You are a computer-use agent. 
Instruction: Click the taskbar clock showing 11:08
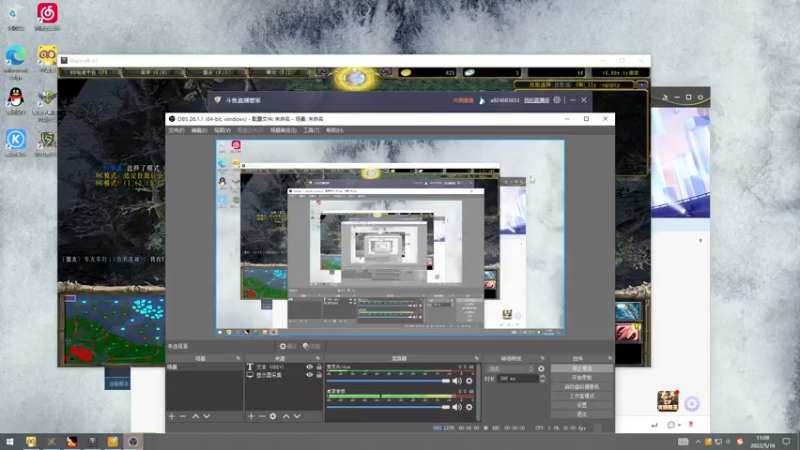click(763, 441)
